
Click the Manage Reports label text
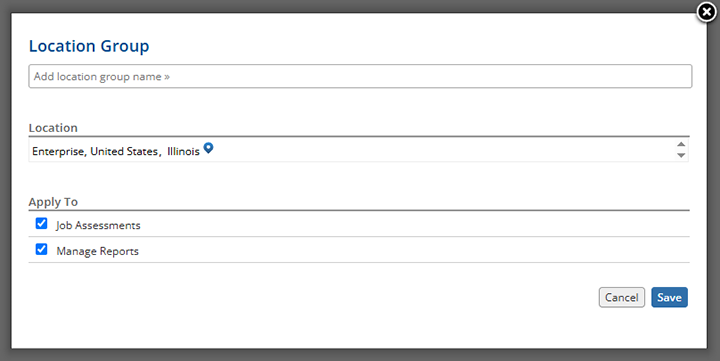tap(97, 251)
